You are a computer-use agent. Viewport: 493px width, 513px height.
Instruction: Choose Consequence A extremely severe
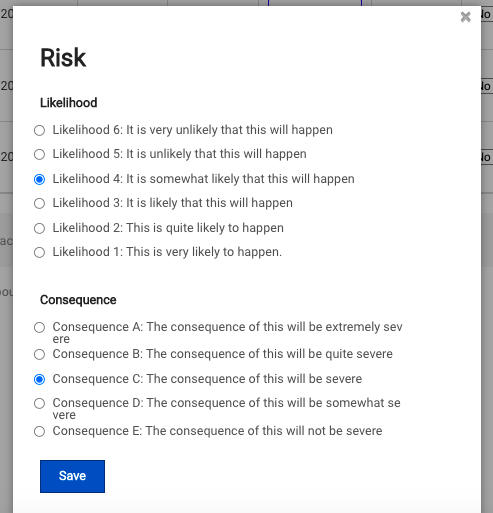point(39,327)
